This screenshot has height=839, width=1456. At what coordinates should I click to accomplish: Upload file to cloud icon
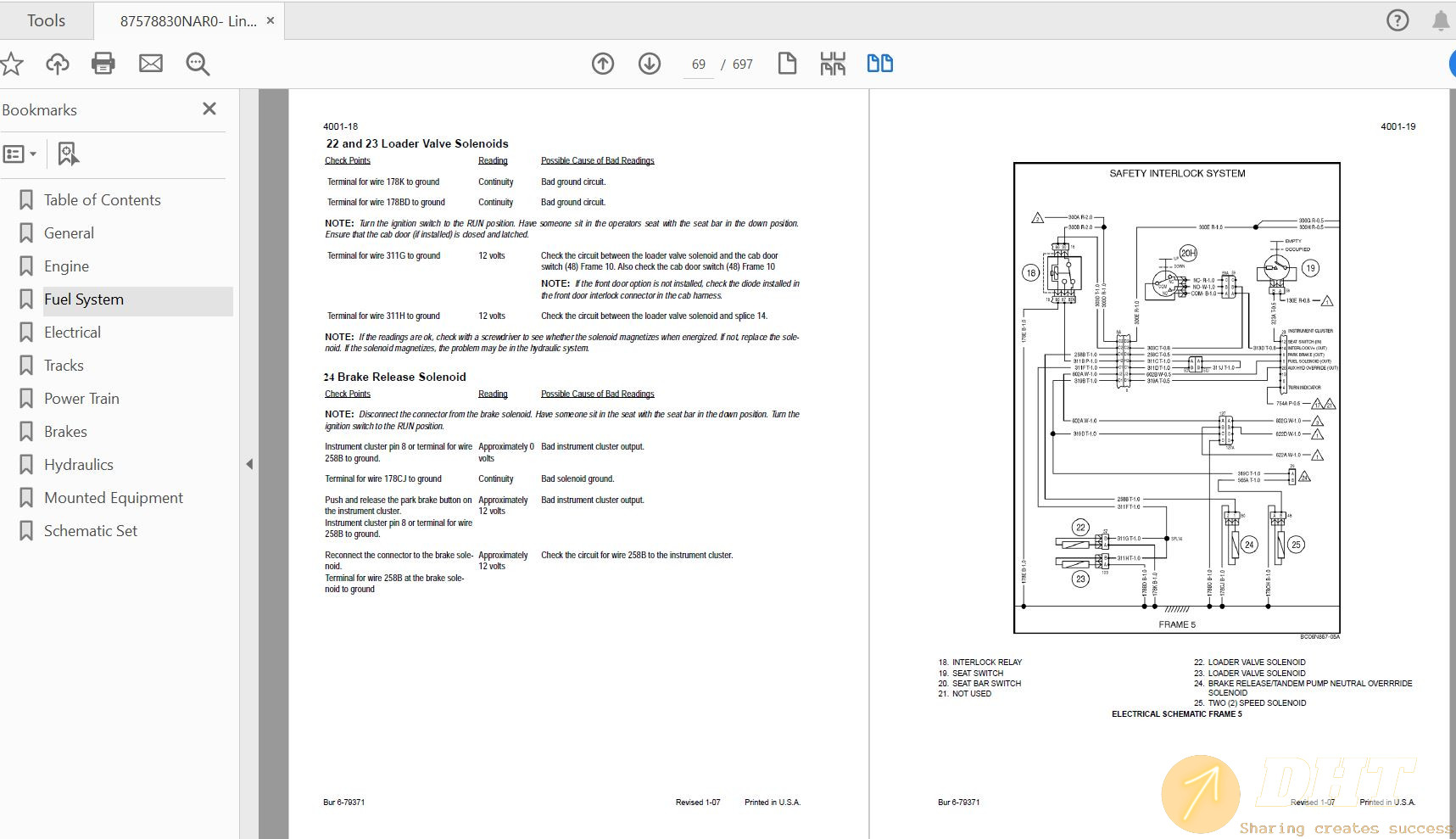(x=58, y=64)
